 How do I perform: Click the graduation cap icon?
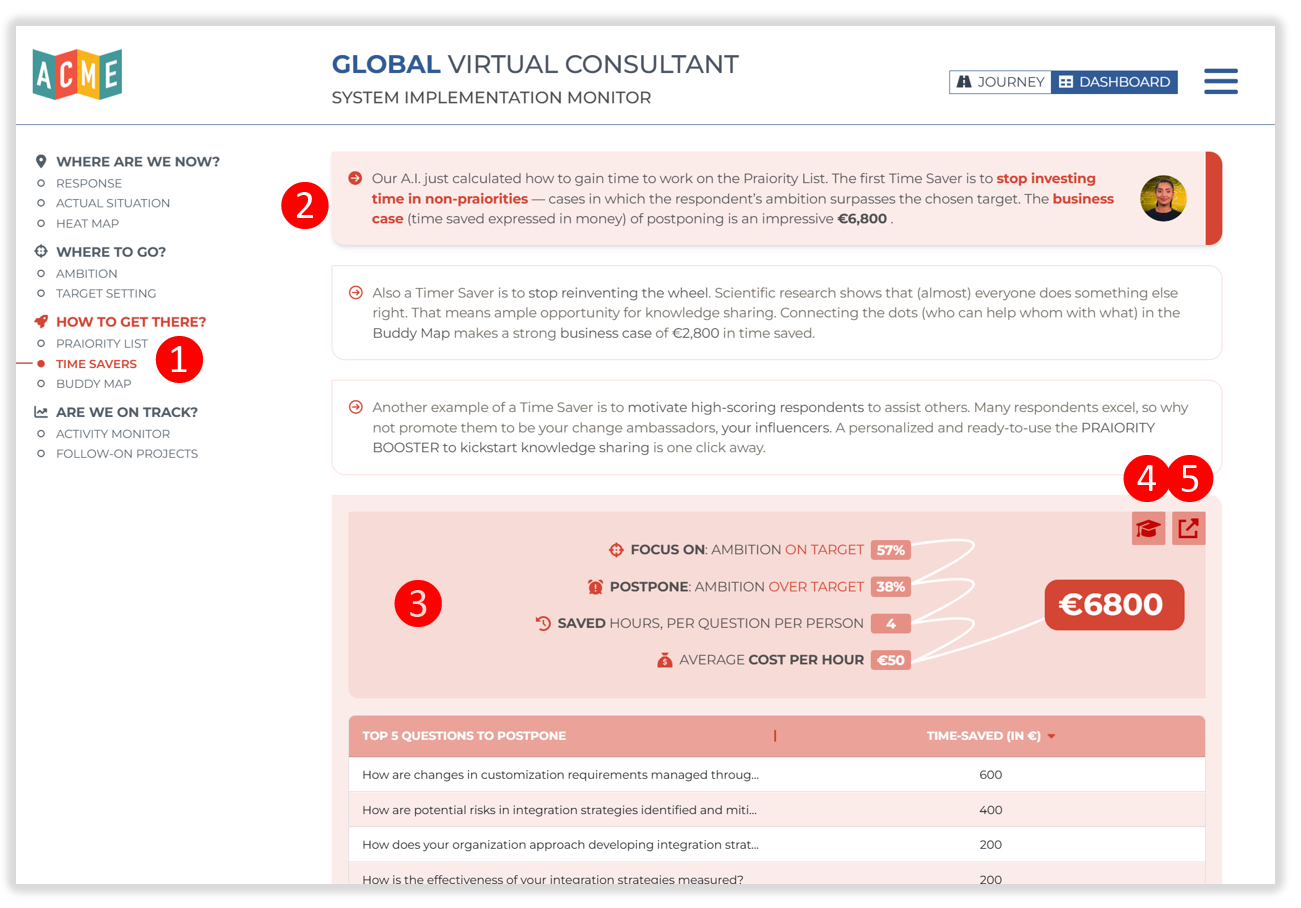(1149, 528)
